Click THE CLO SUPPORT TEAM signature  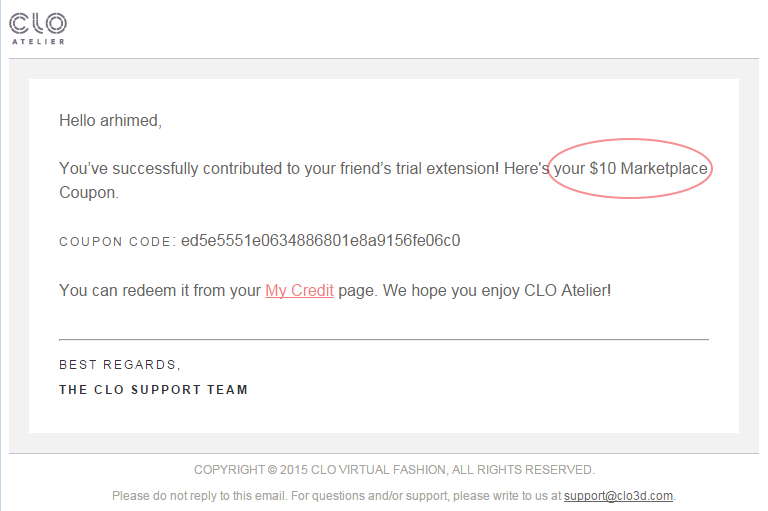[x=153, y=389]
